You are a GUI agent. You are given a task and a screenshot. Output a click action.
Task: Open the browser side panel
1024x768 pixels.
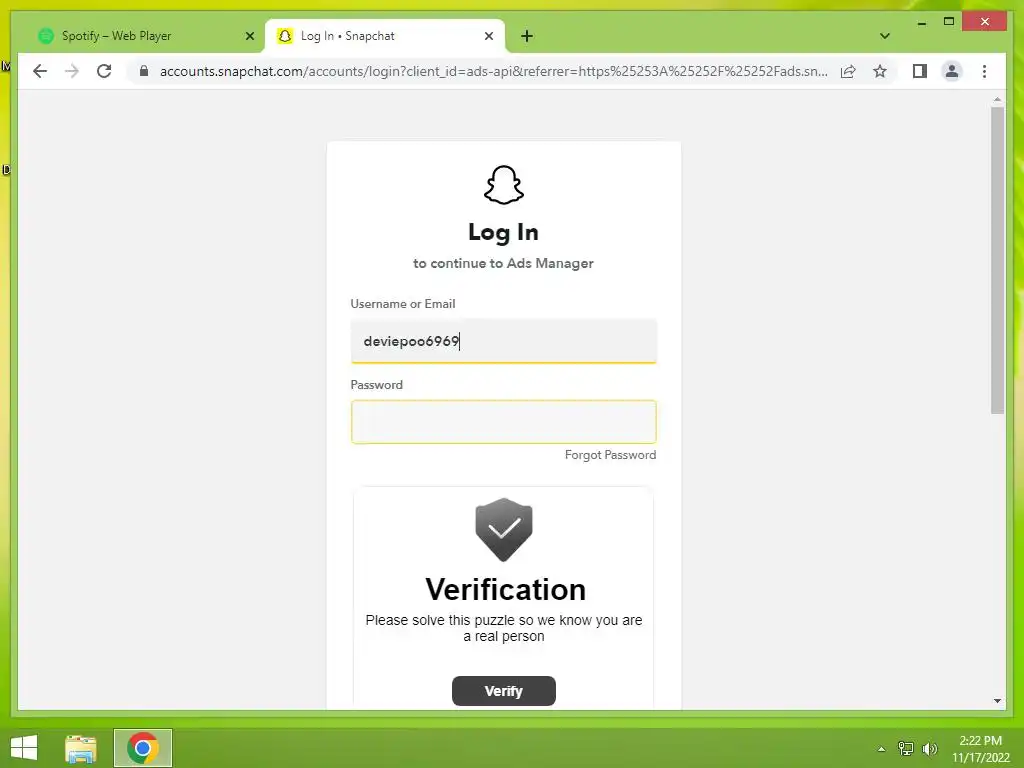tap(920, 71)
